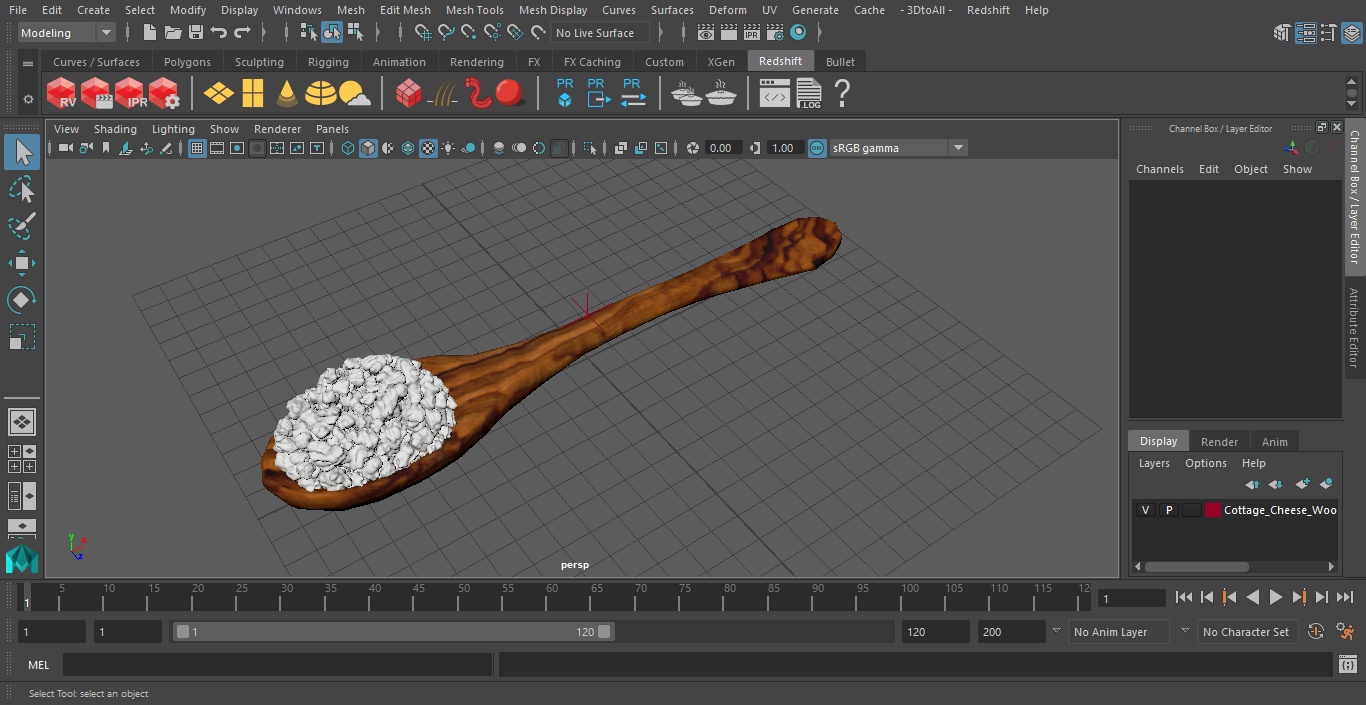The height and width of the screenshot is (705, 1366).
Task: Click the MEL command input line
Action: click(277, 665)
